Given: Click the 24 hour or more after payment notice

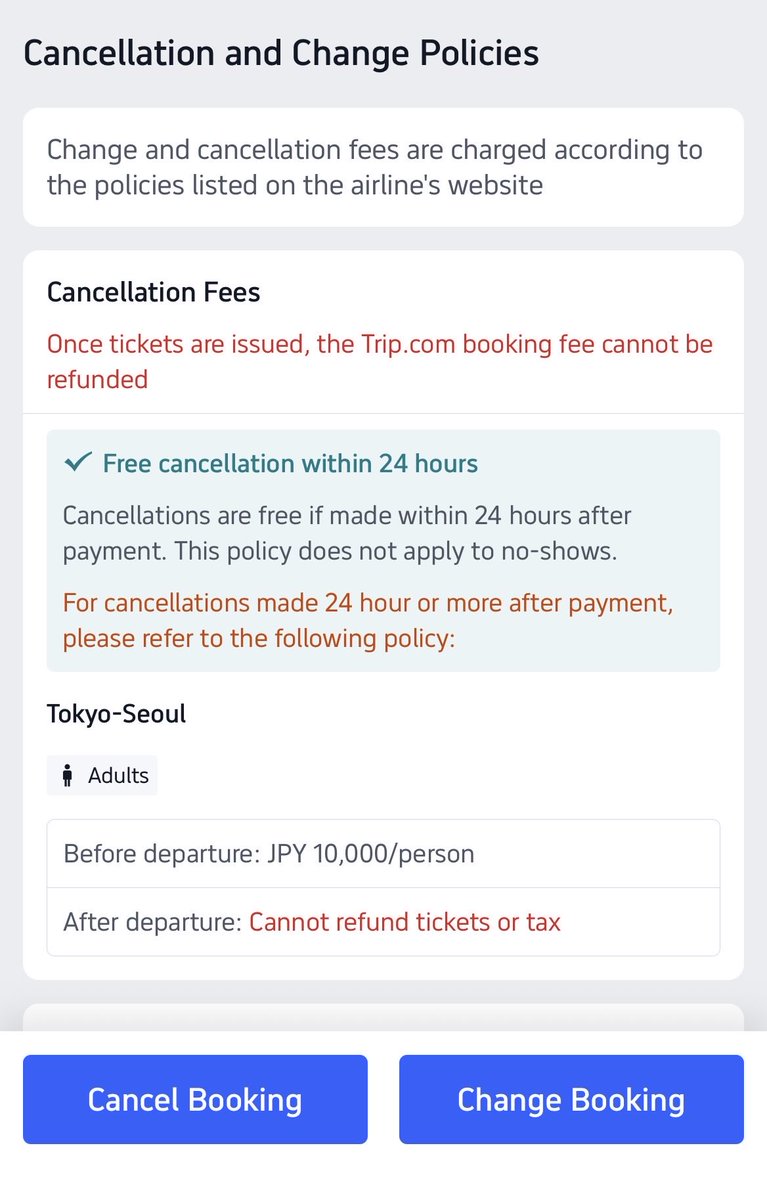Looking at the screenshot, I should coord(368,621).
